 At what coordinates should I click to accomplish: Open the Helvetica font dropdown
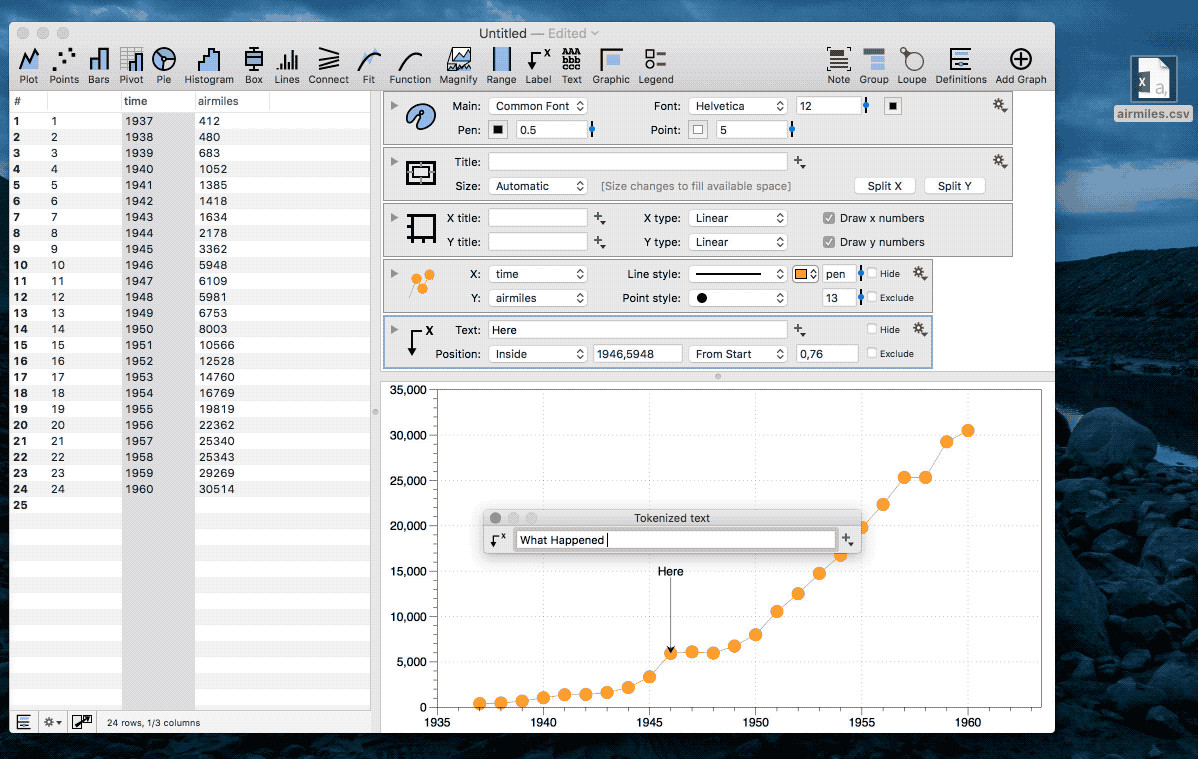[x=738, y=105]
